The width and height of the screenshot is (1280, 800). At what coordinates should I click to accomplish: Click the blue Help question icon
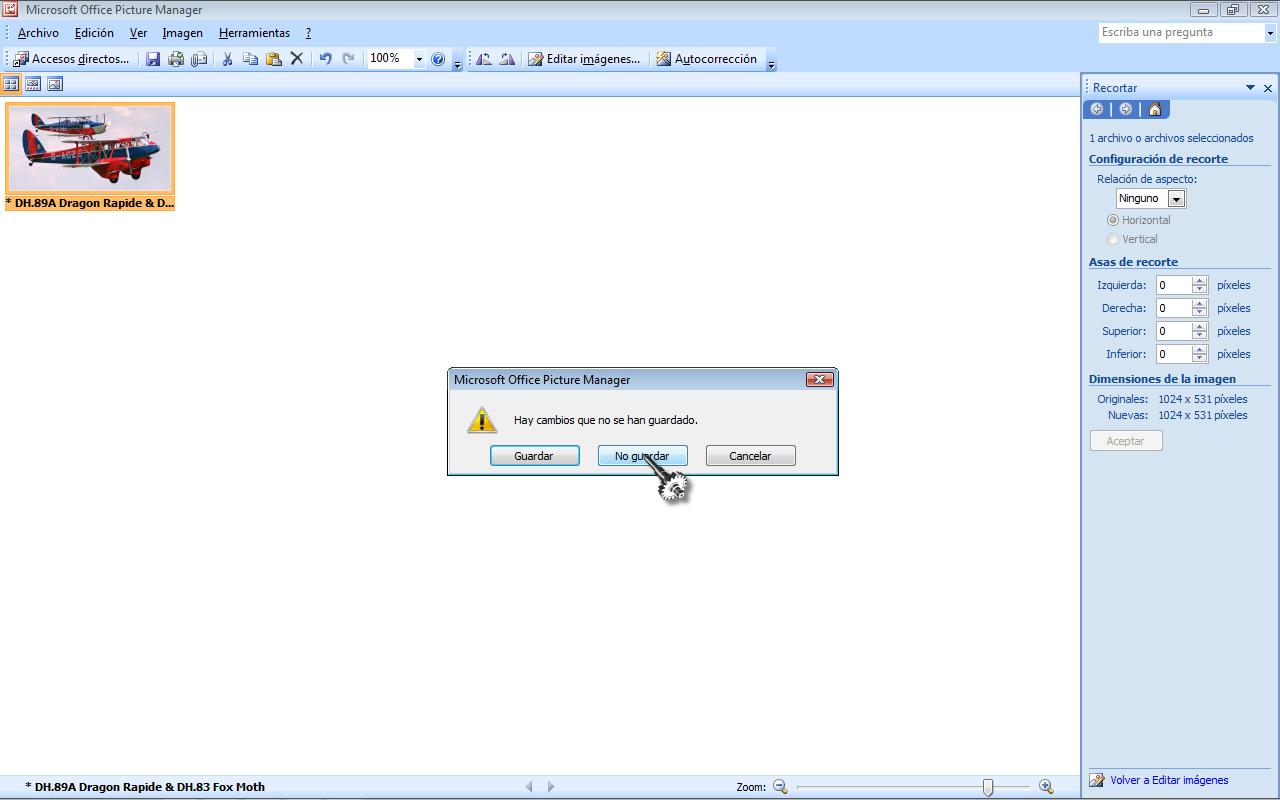[x=438, y=59]
